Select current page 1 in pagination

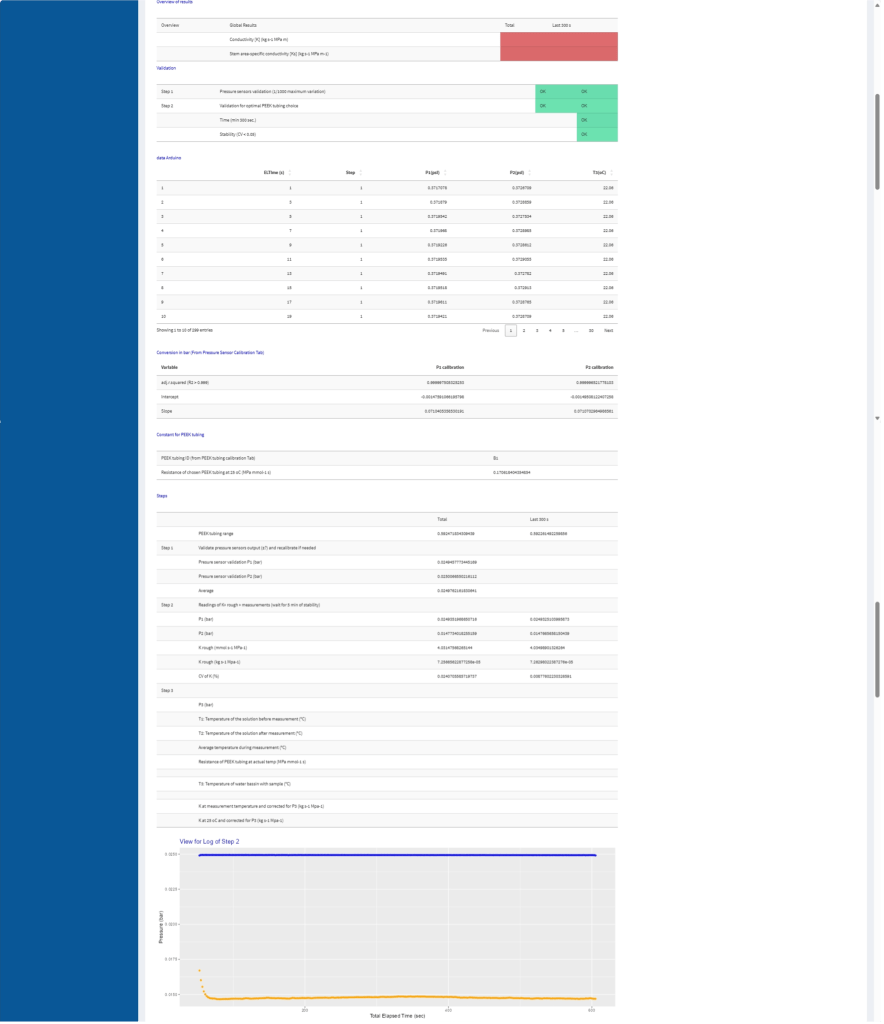point(510,329)
